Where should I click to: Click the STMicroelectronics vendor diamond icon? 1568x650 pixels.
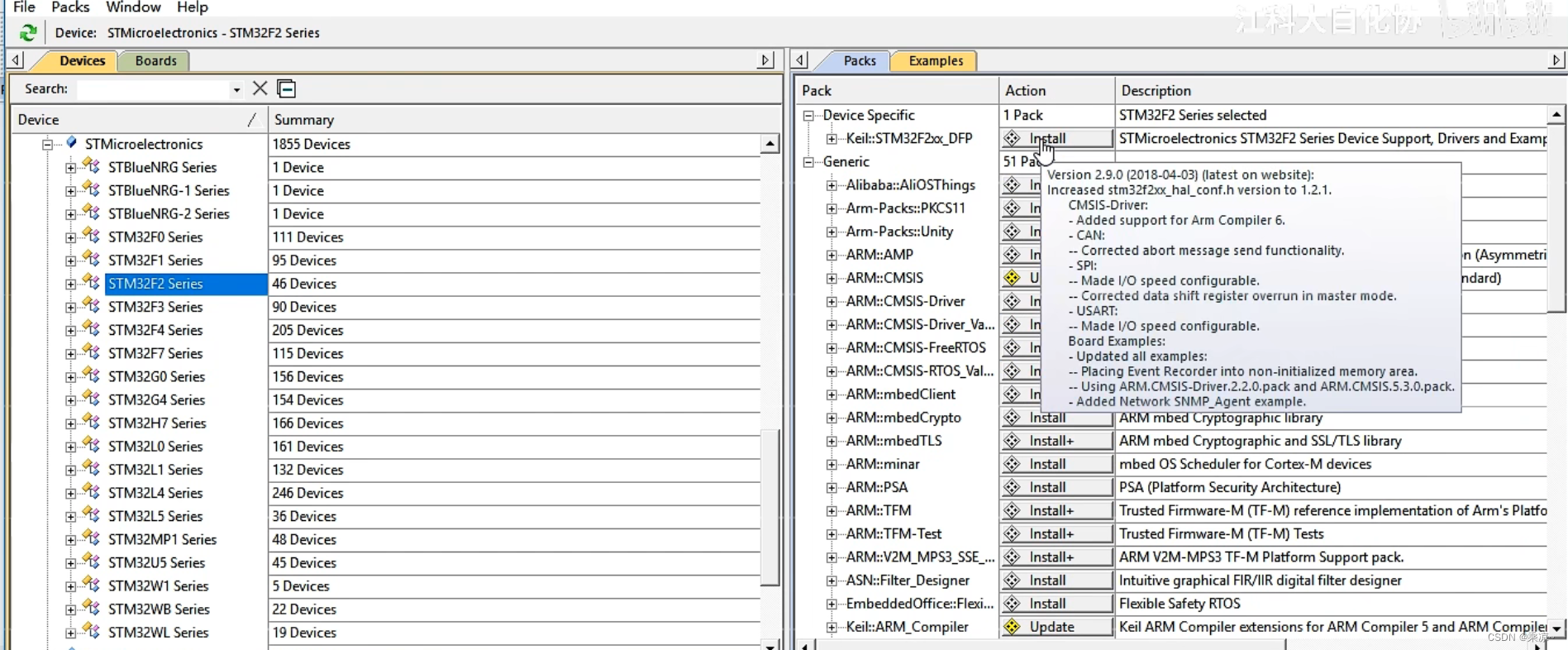72,143
